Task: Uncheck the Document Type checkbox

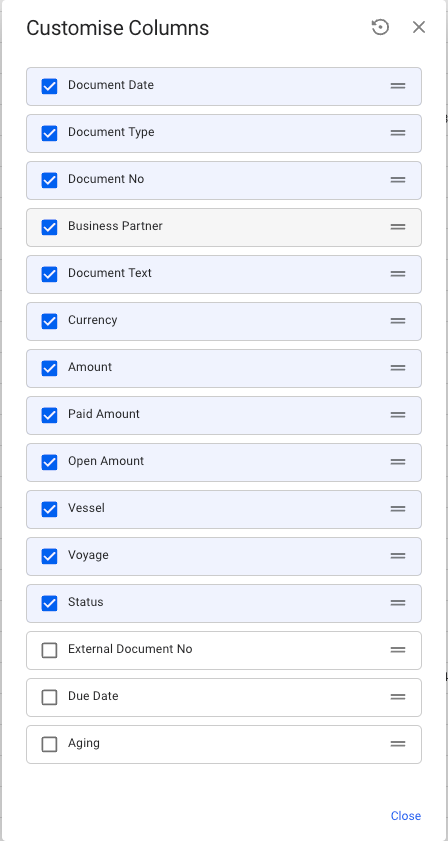Action: coord(49,133)
